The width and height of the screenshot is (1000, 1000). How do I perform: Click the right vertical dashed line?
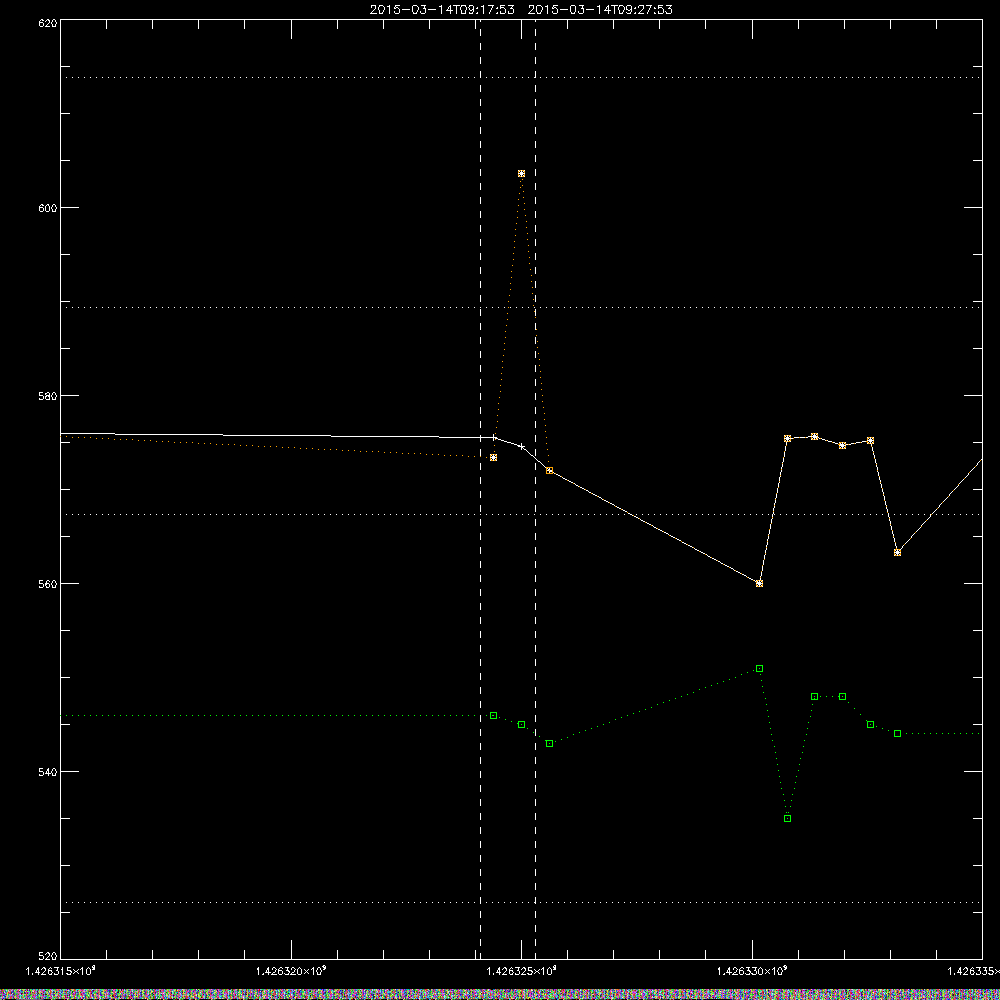point(535,489)
